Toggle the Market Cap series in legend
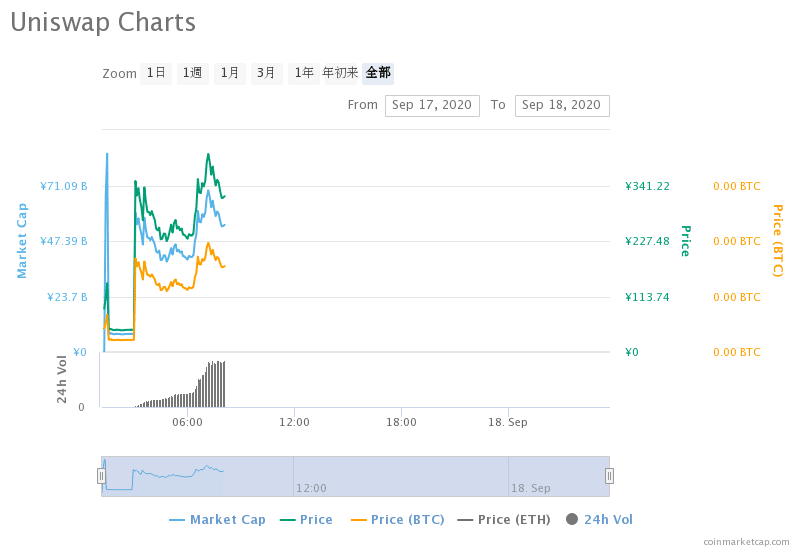 [217, 520]
